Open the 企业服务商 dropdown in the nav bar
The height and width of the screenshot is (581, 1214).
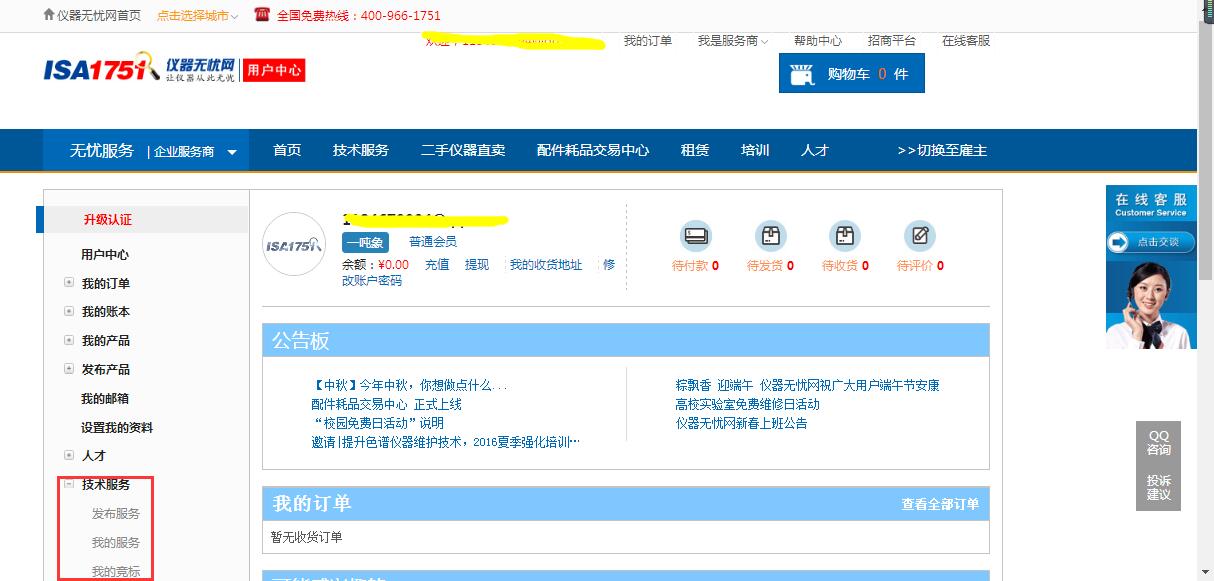click(x=196, y=150)
